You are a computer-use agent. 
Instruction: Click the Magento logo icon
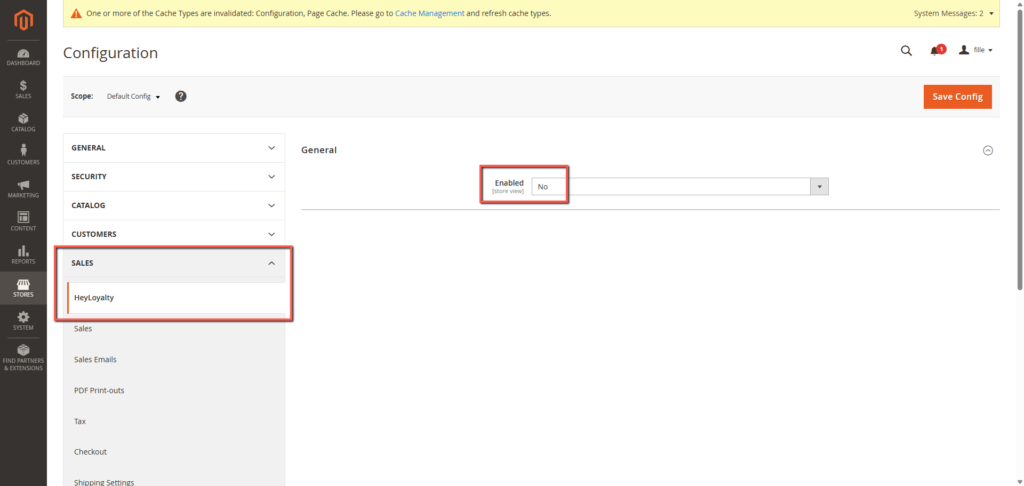[22, 19]
